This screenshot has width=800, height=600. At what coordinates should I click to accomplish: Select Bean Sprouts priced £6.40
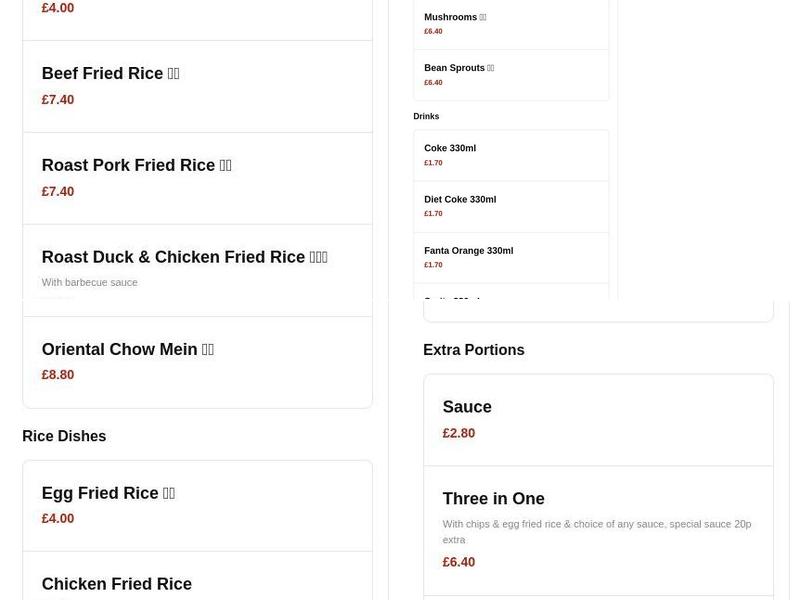(458, 68)
